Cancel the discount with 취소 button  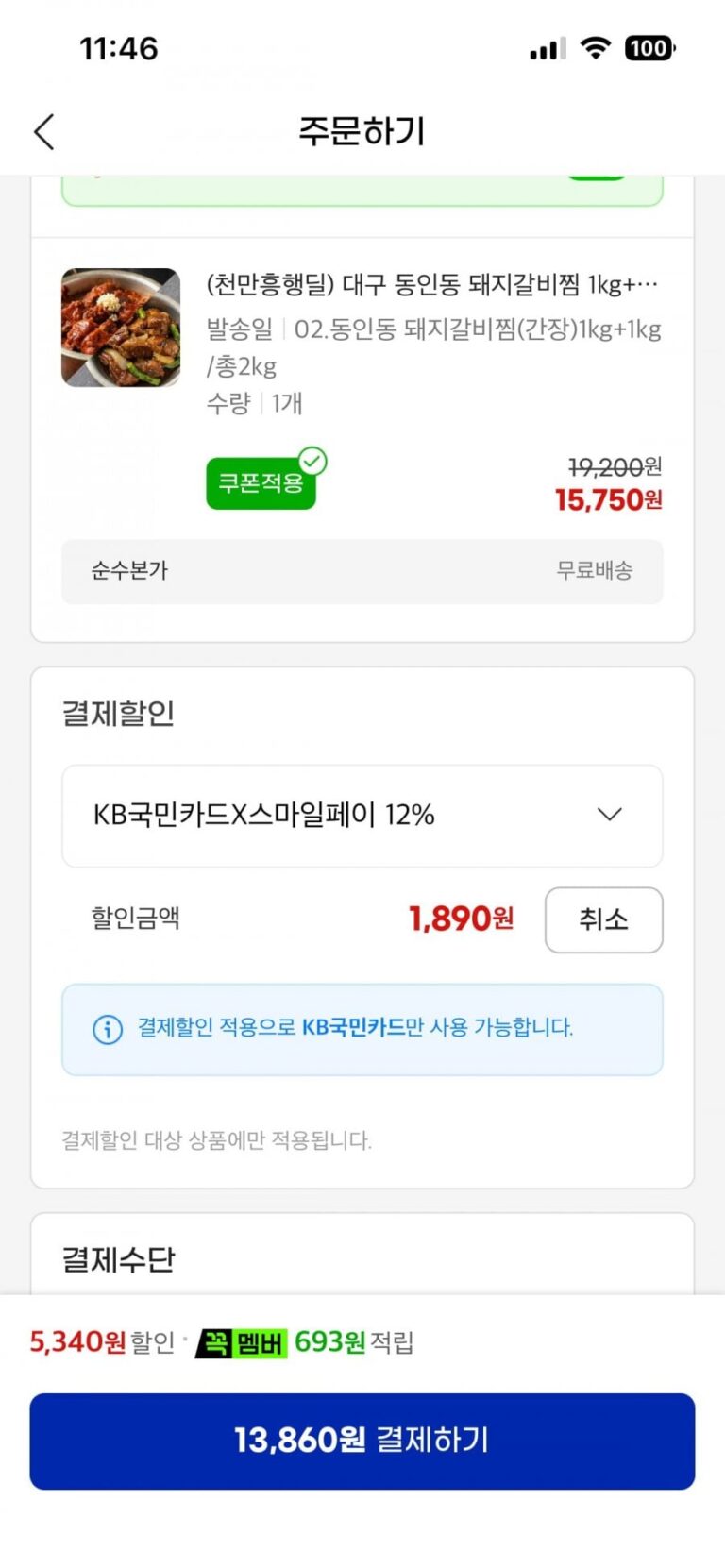pos(604,919)
